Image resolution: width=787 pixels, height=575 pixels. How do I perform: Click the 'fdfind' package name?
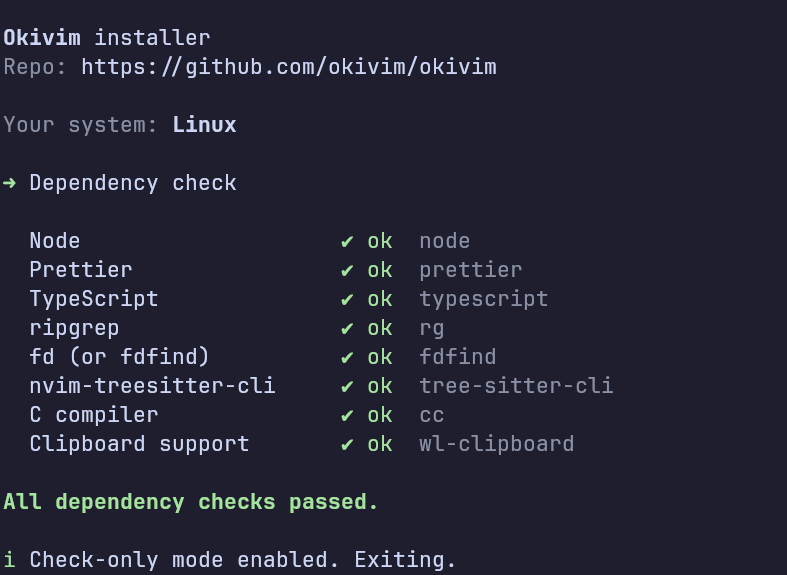pyautogui.click(x=458, y=357)
